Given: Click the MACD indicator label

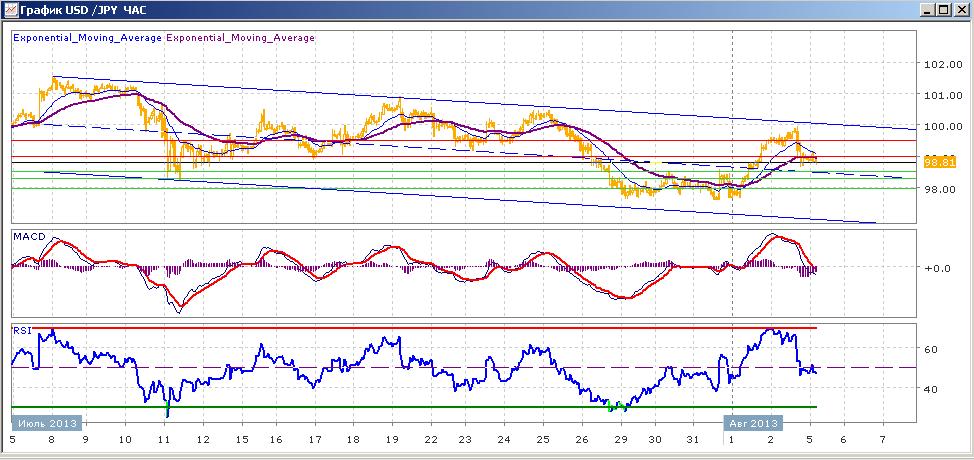Looking at the screenshot, I should tap(27, 237).
